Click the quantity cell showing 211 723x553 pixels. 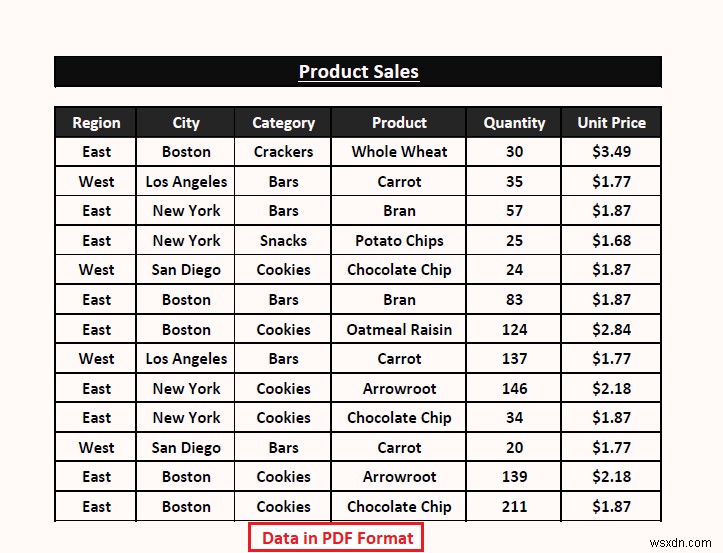coord(514,506)
